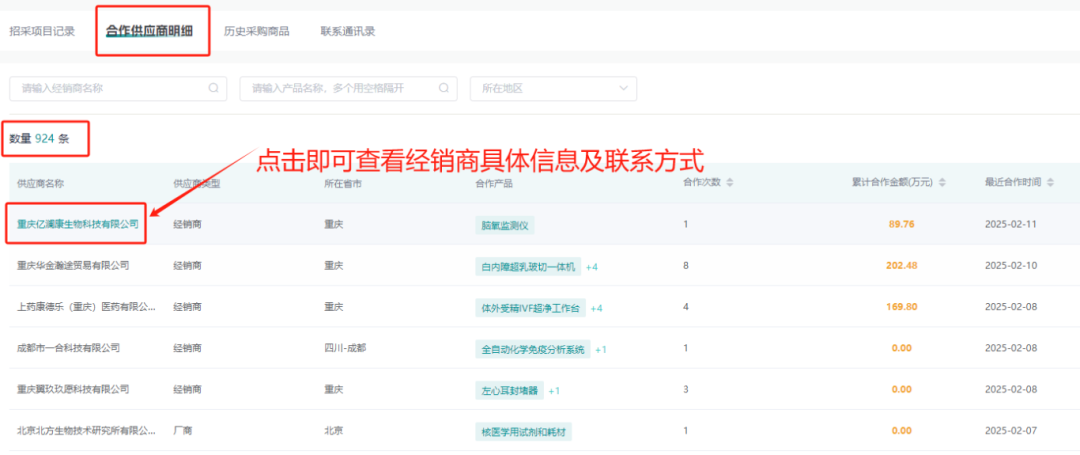
Task: Click the 全自动化学免疫分析系统 tag
Action: 532,349
